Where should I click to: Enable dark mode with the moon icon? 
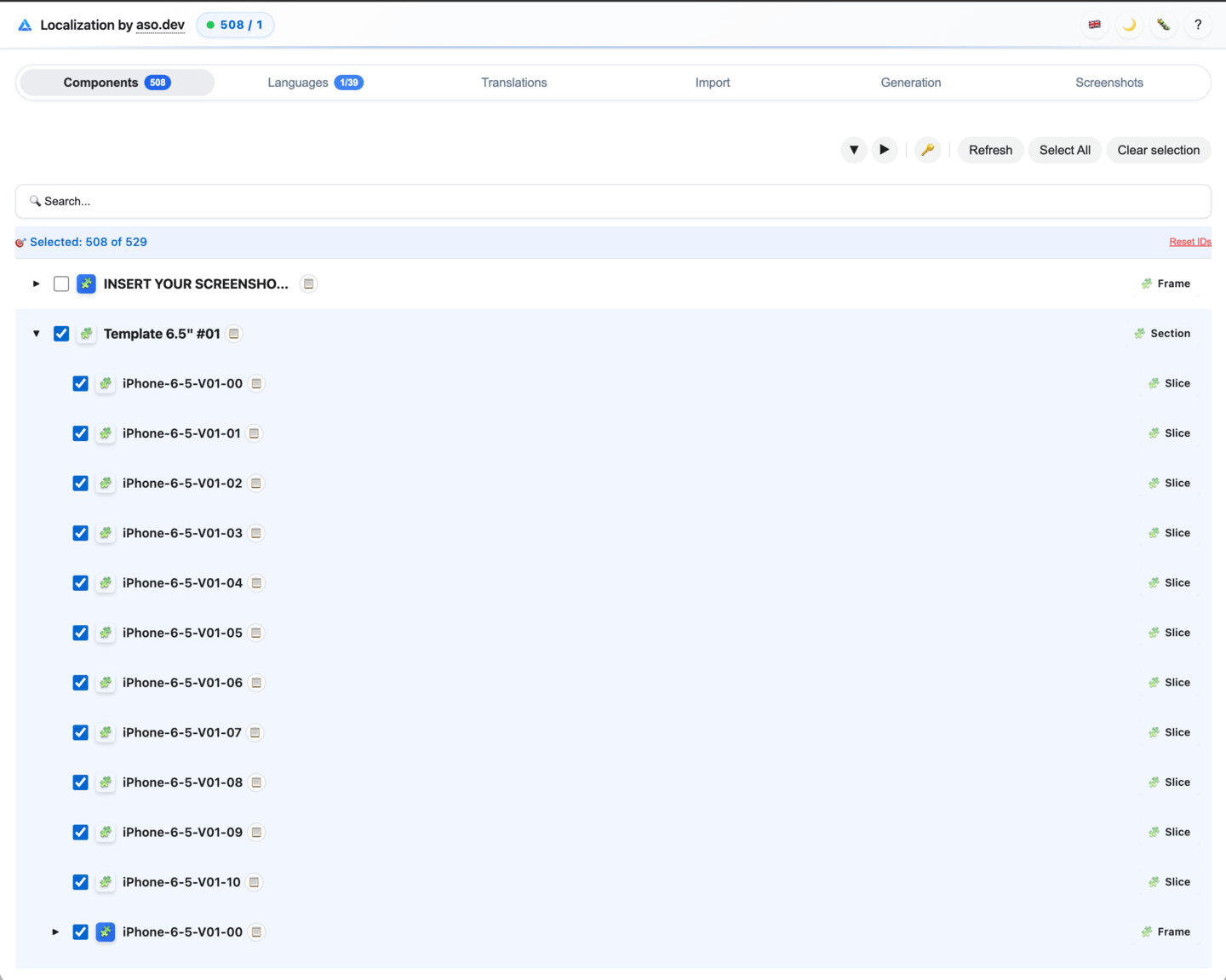pyautogui.click(x=1129, y=25)
